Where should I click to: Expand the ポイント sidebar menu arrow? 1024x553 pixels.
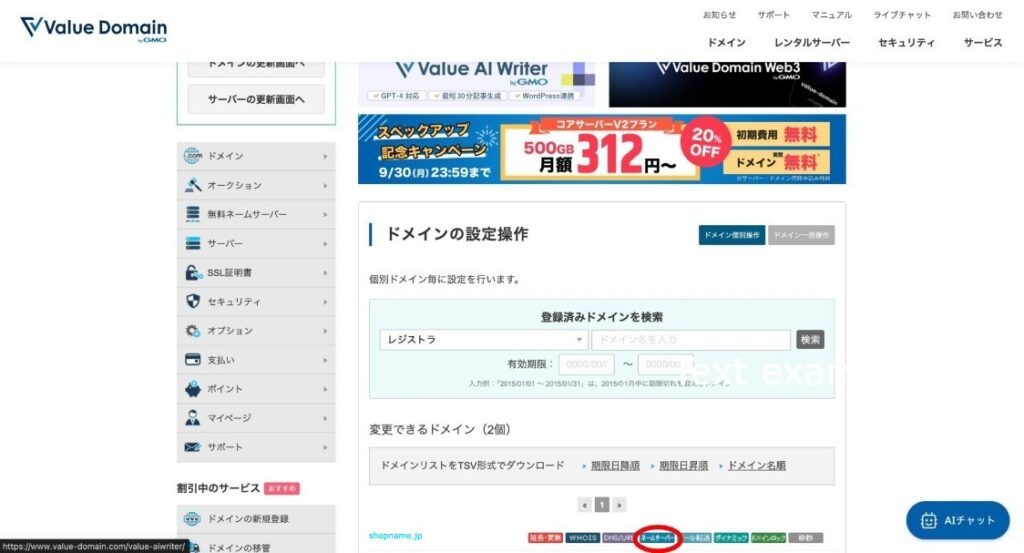[x=325, y=389]
